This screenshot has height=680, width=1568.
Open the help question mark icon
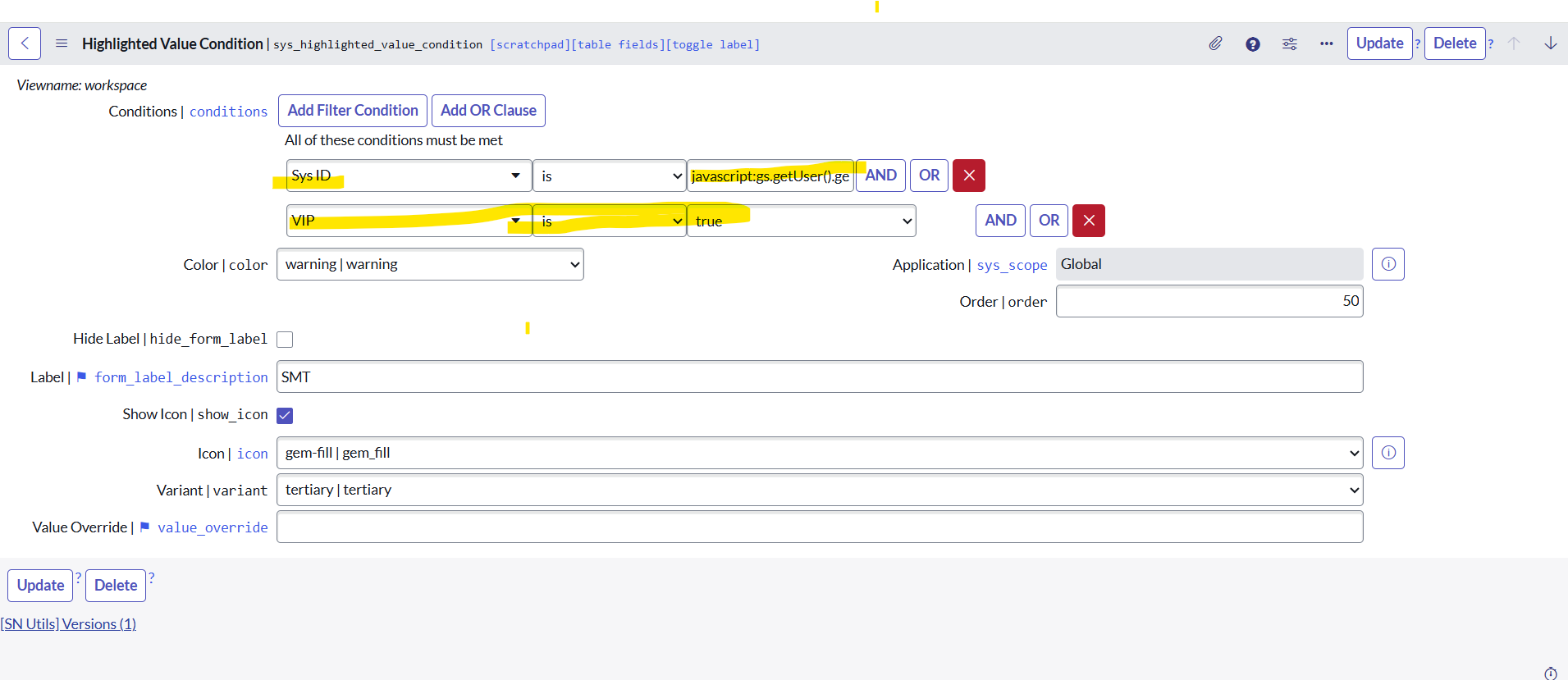tap(1252, 44)
